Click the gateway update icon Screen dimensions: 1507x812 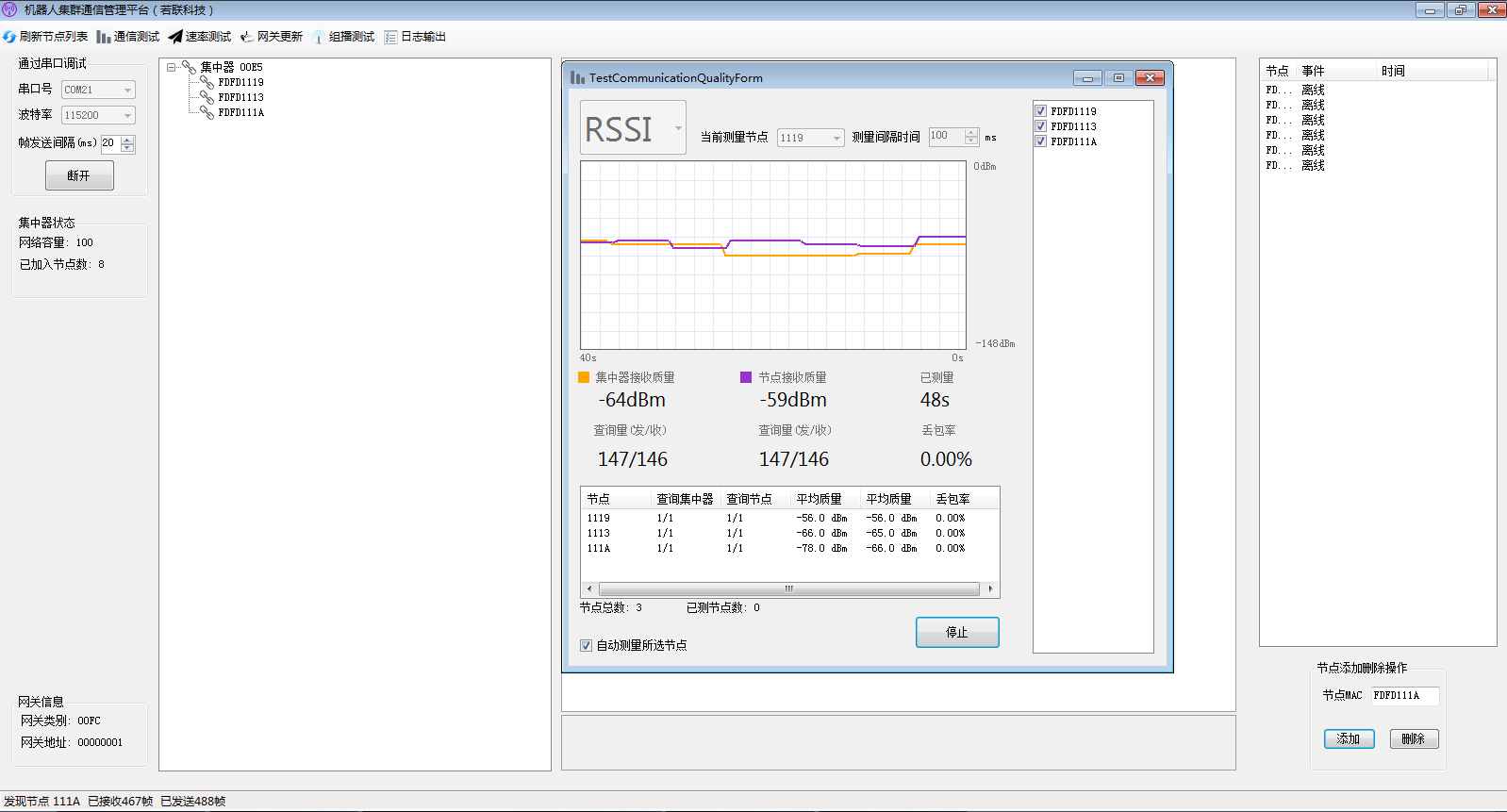247,37
